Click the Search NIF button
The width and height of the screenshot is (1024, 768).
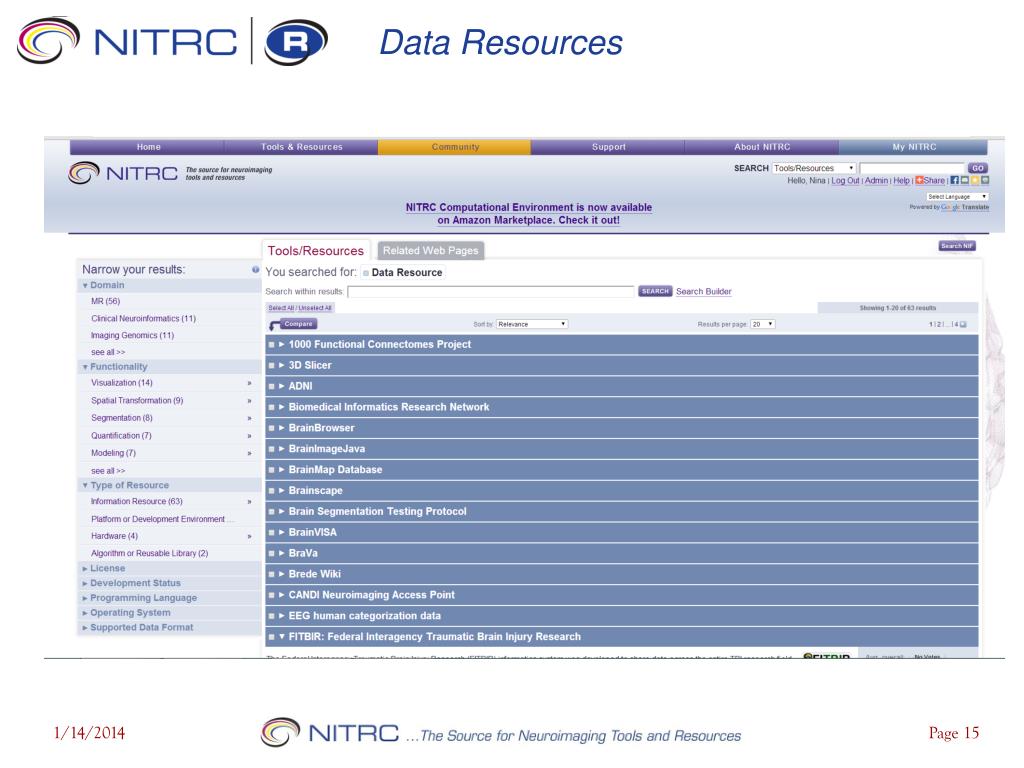[957, 246]
